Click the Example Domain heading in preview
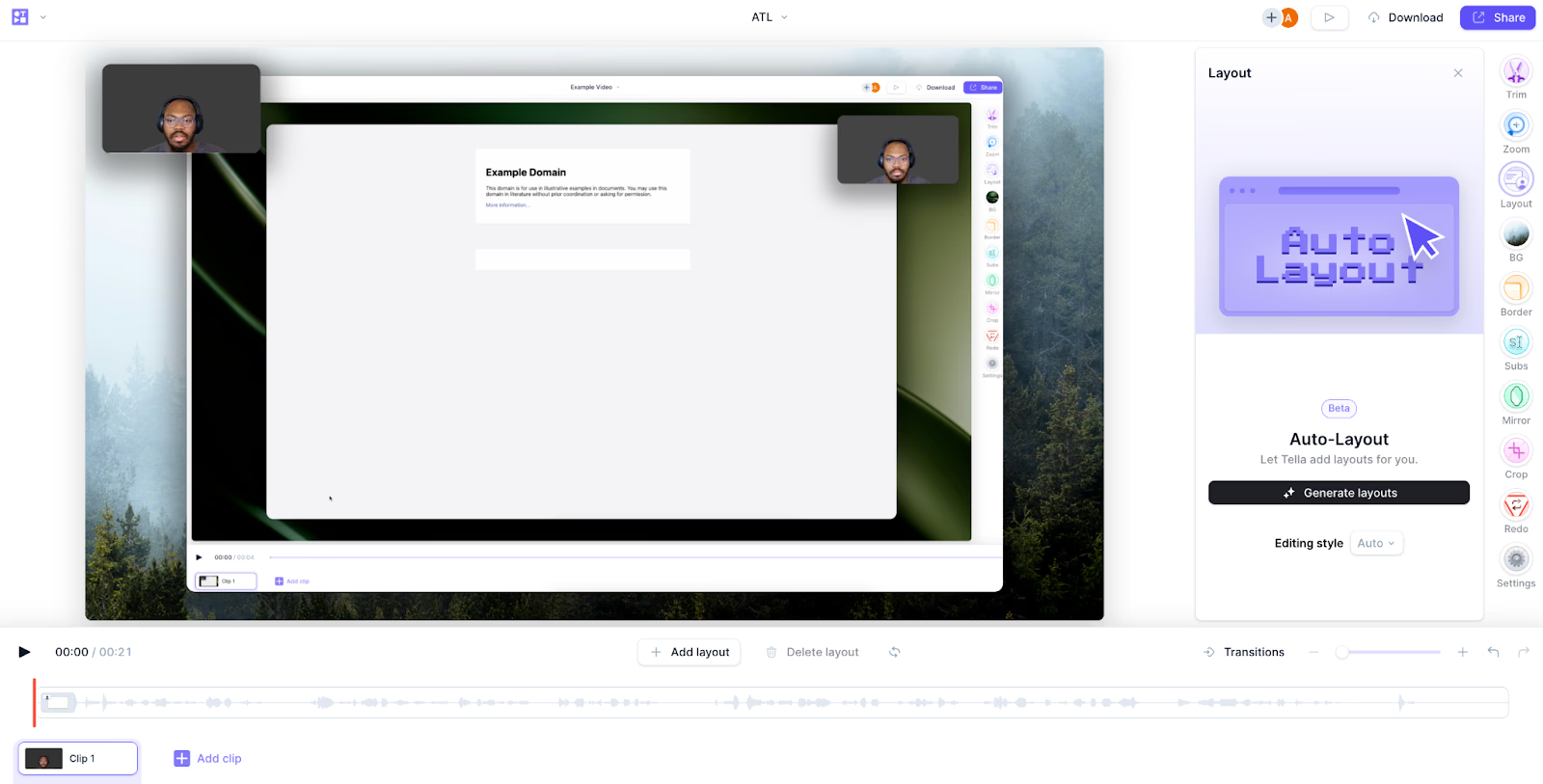The height and width of the screenshot is (784, 1543). [526, 172]
